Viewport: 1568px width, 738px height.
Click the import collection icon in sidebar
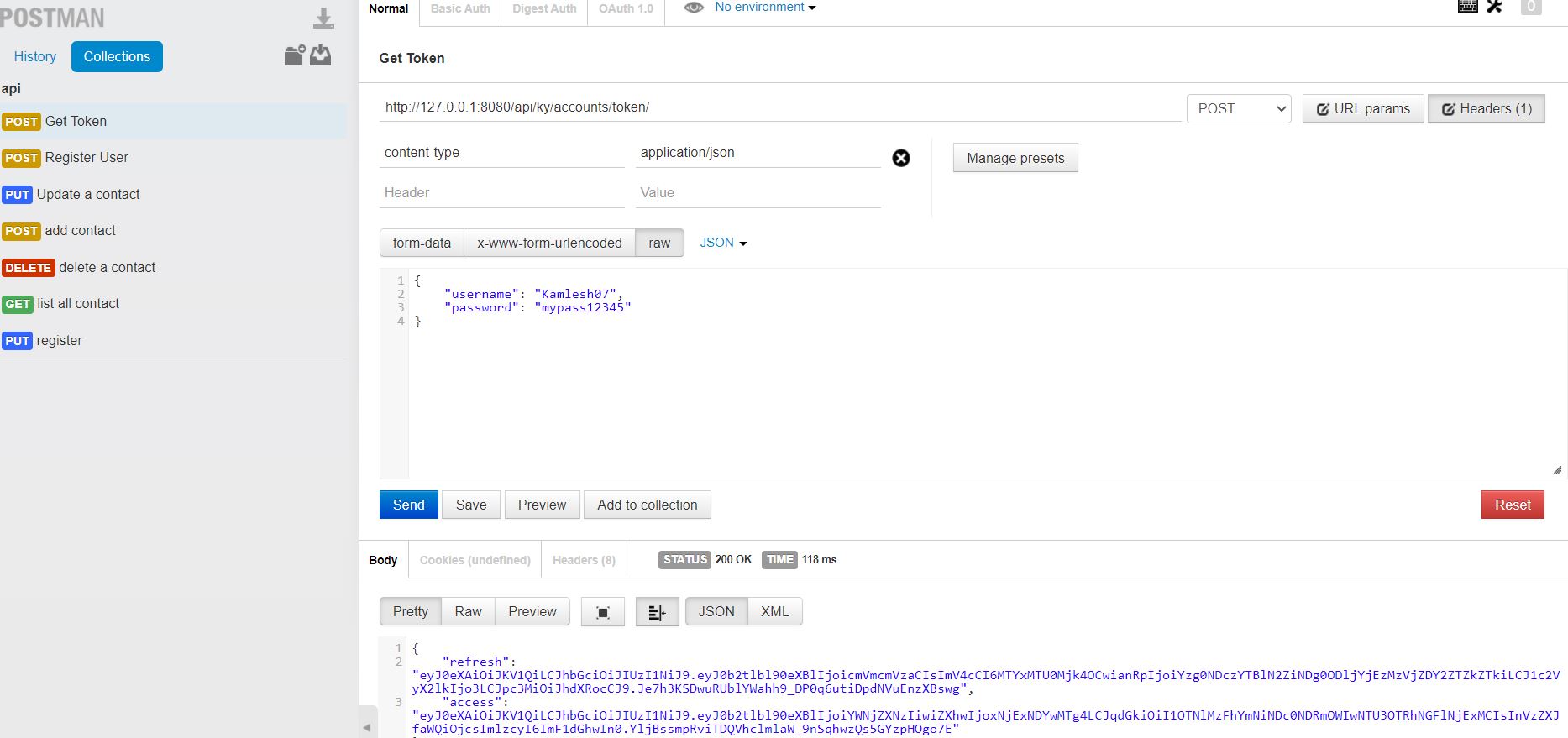click(320, 55)
